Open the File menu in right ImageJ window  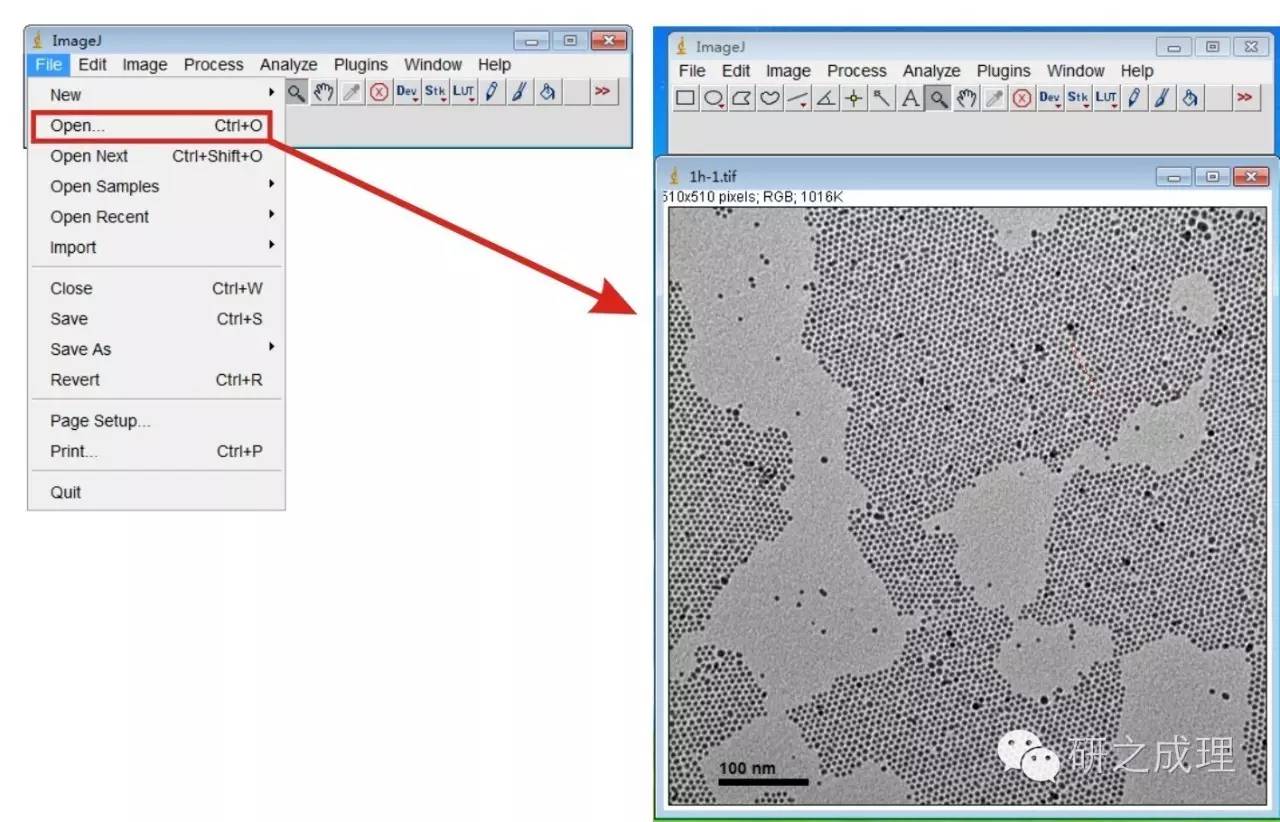(x=692, y=71)
